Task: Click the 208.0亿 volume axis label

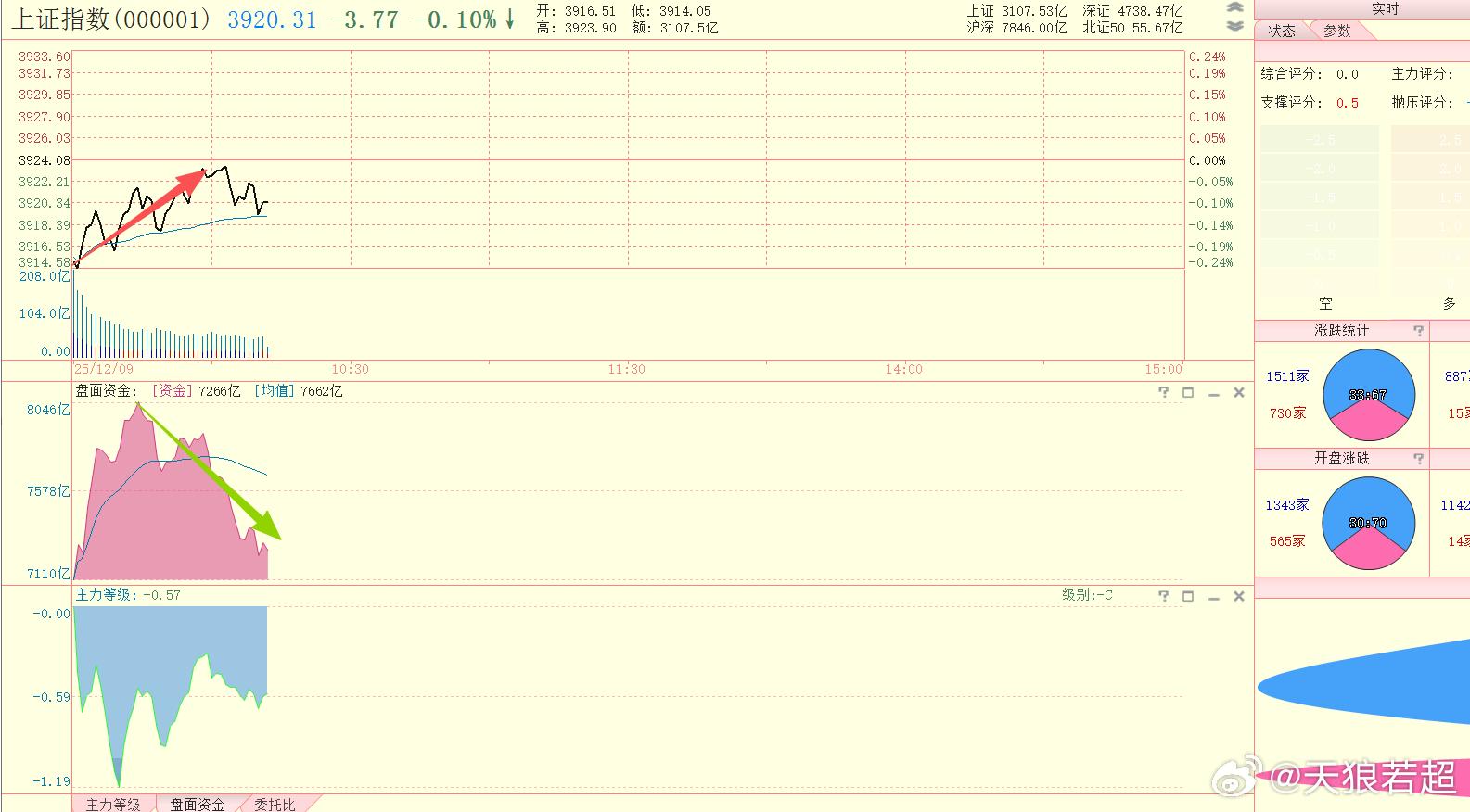Action: coord(45,276)
